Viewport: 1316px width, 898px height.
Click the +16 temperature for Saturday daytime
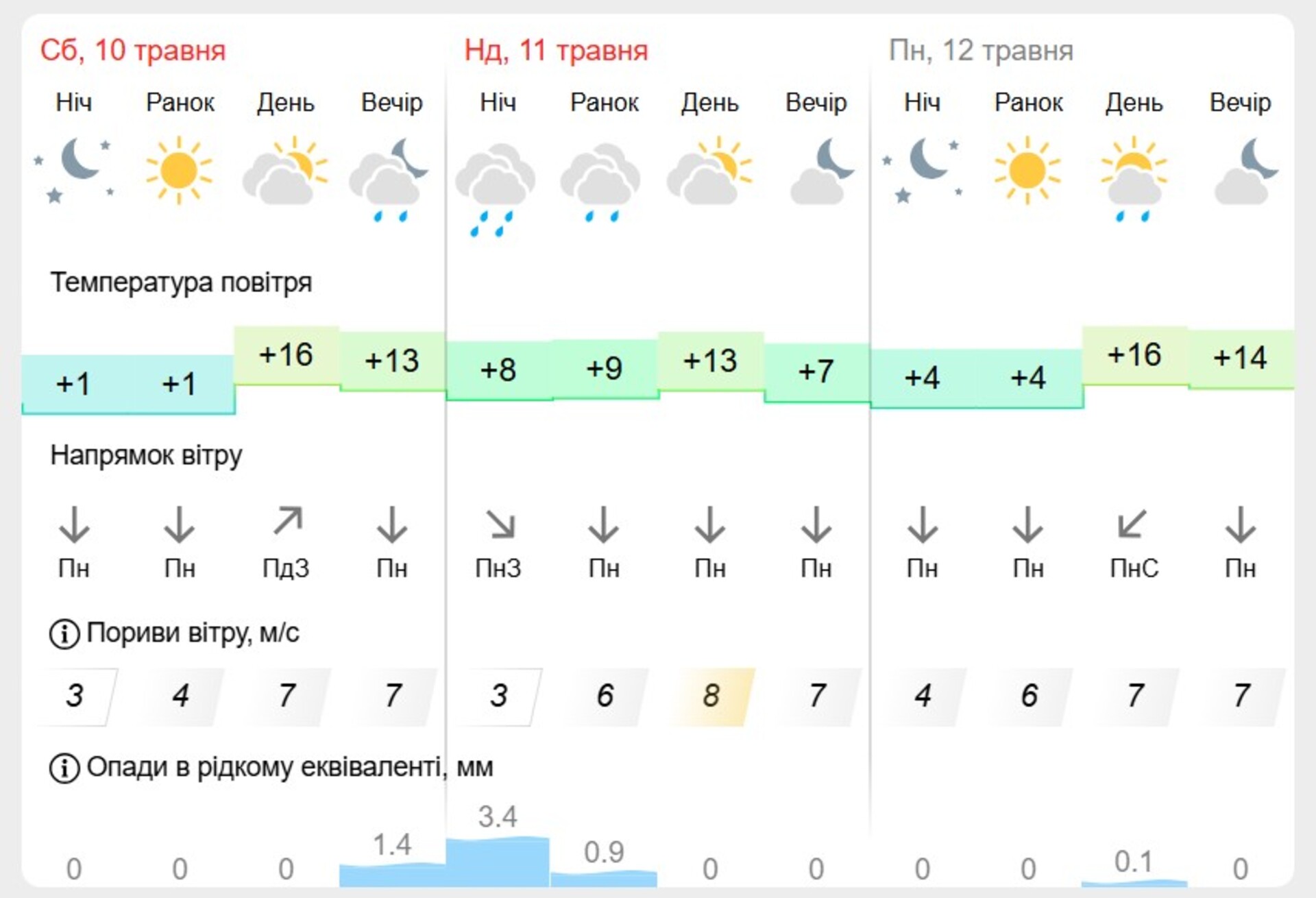click(286, 355)
